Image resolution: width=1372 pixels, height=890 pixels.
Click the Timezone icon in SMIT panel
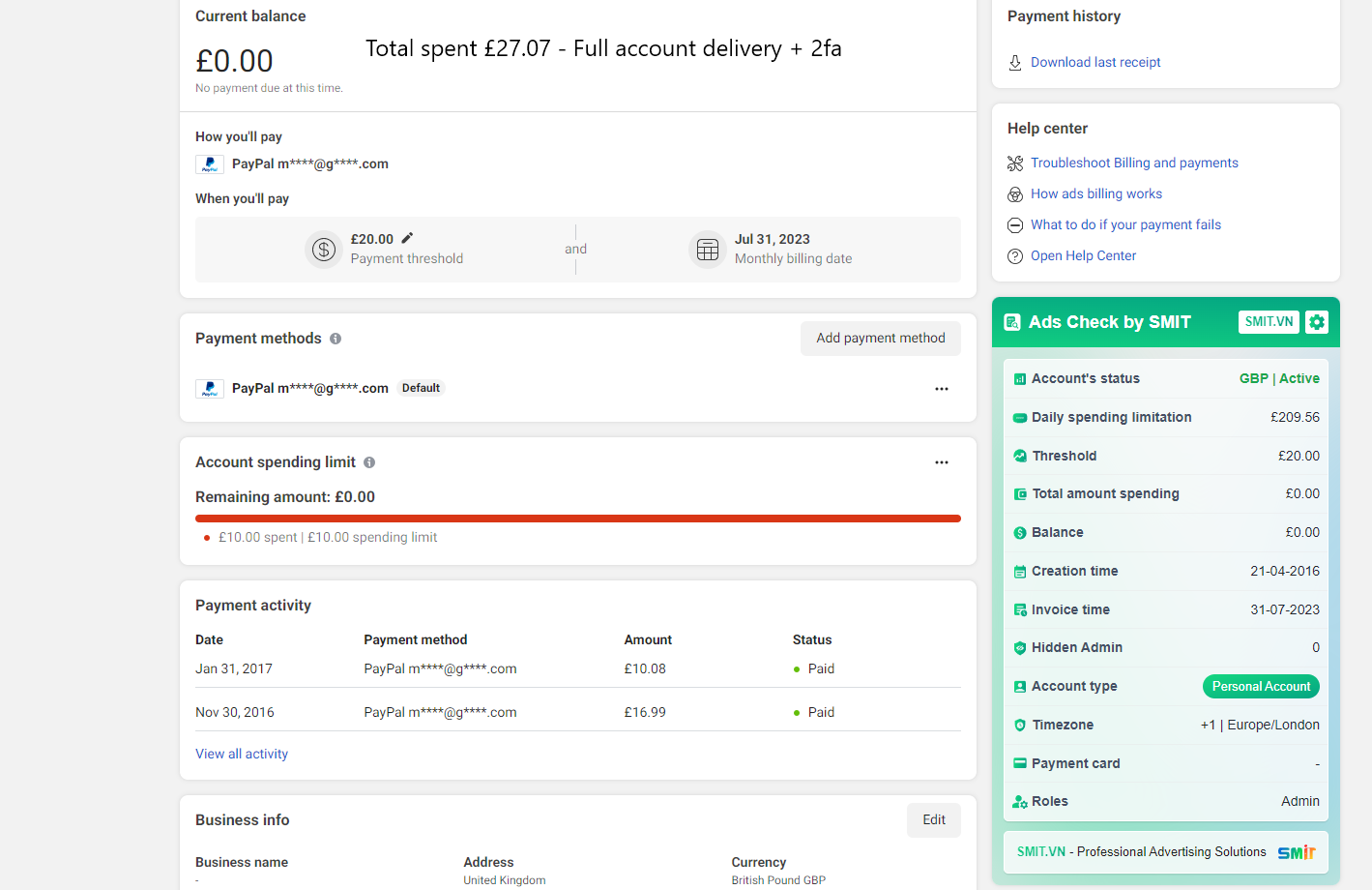point(1019,726)
